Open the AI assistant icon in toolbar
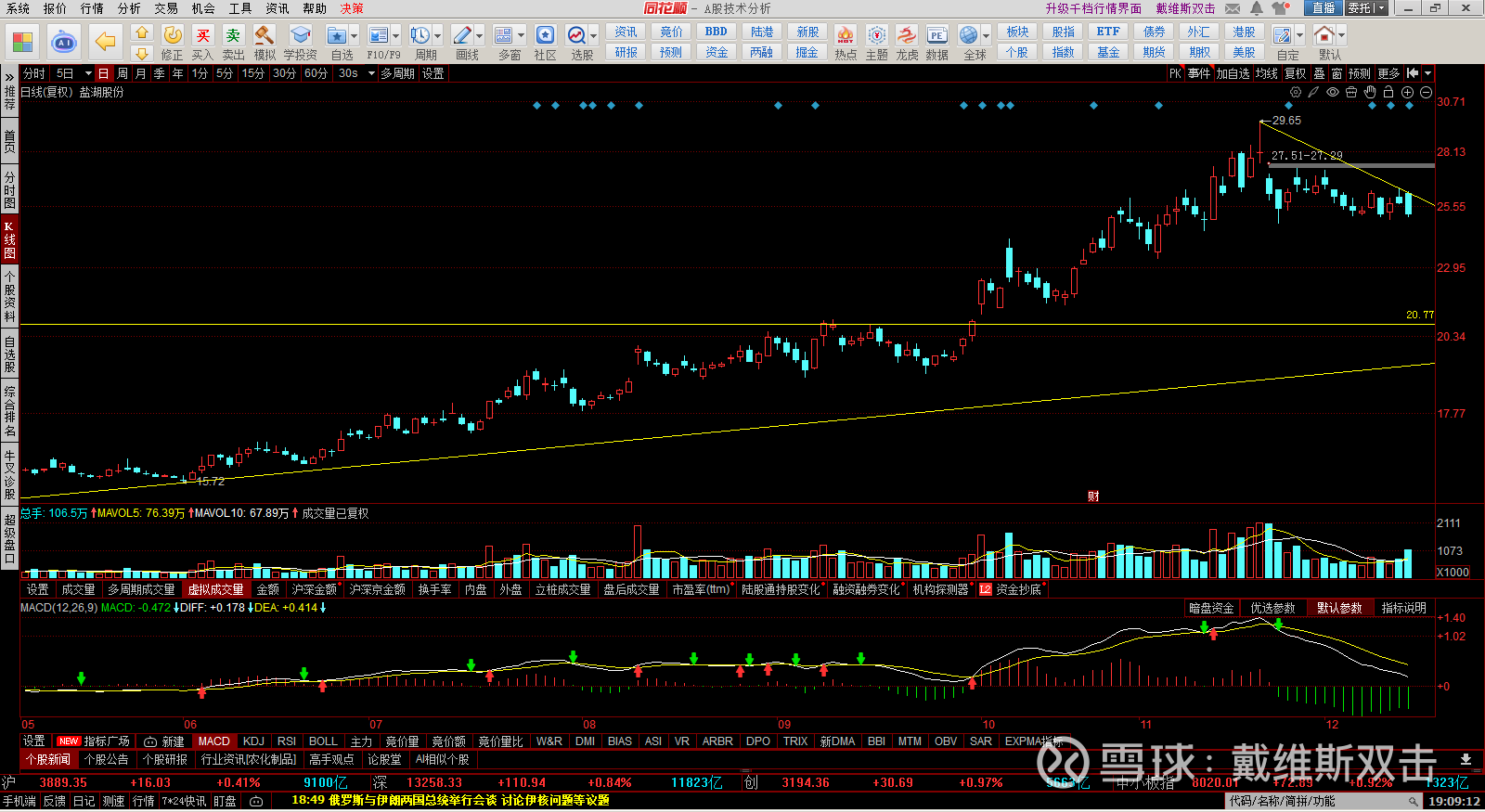 64,42
